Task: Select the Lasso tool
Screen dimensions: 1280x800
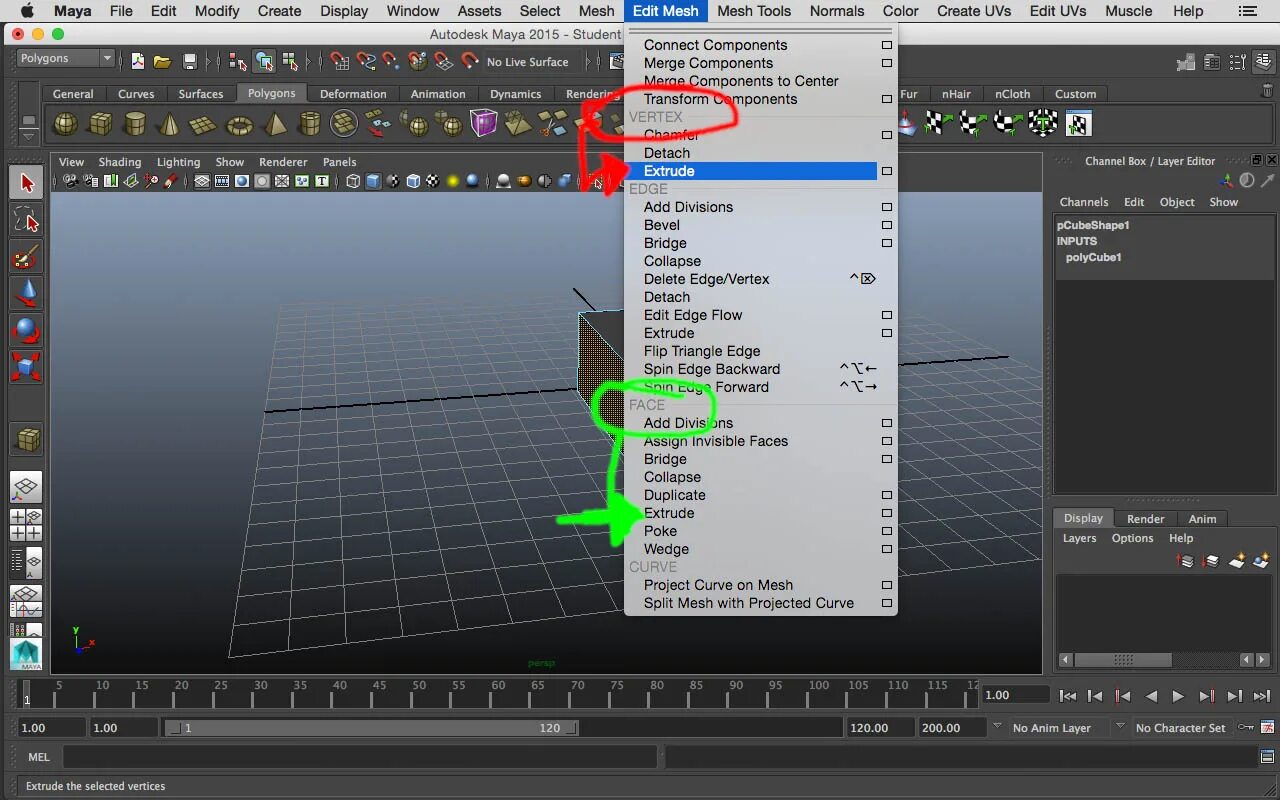Action: (x=27, y=220)
